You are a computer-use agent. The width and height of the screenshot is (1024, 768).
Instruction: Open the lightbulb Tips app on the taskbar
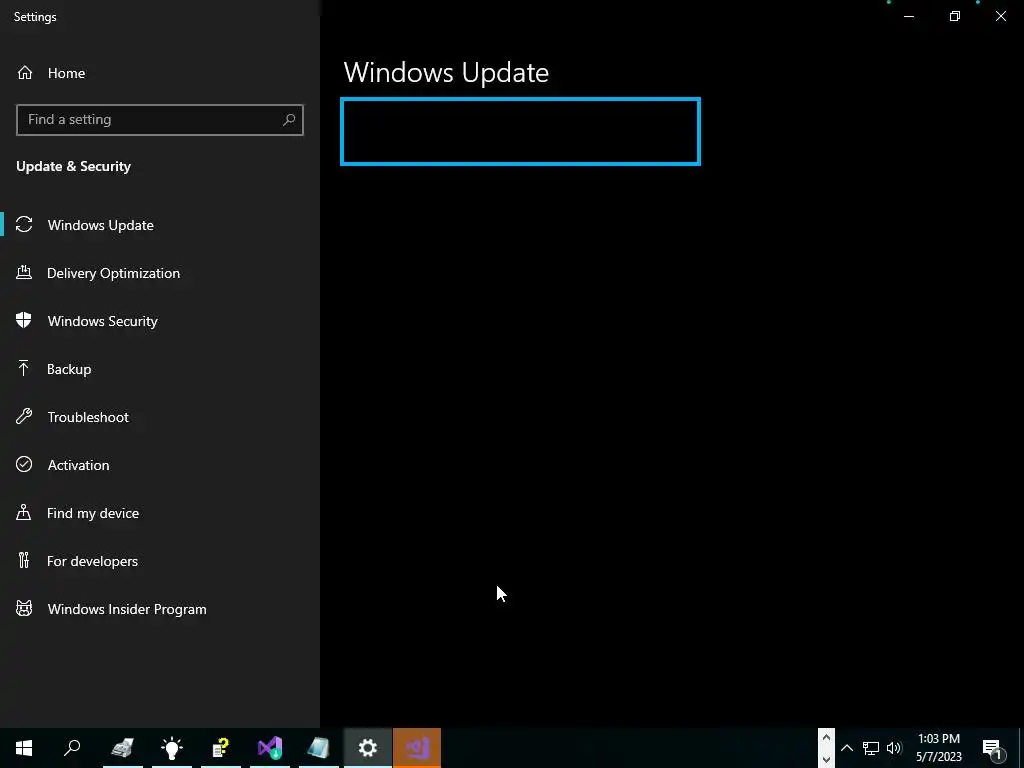pos(172,748)
